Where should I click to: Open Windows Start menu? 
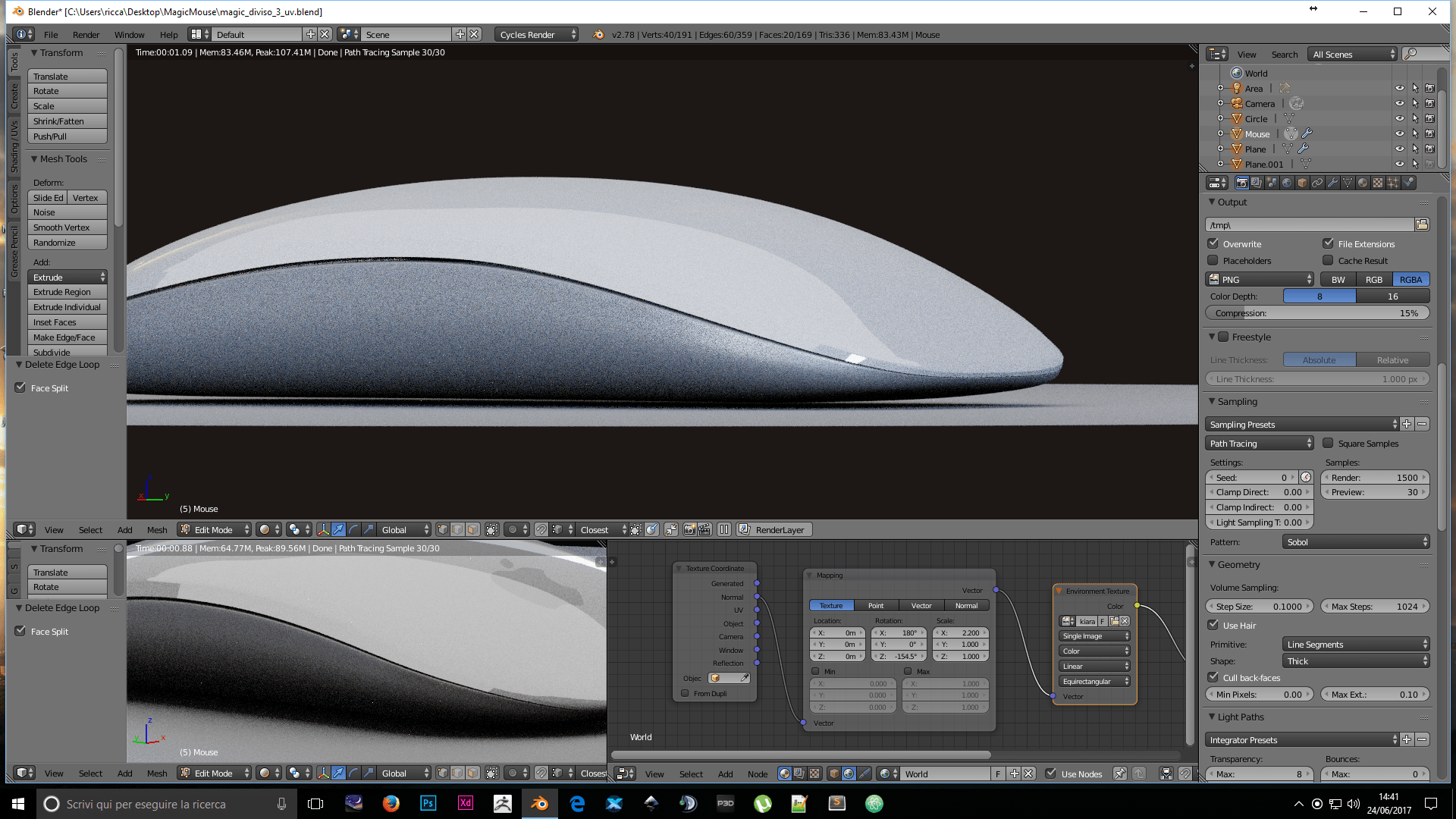click(18, 803)
